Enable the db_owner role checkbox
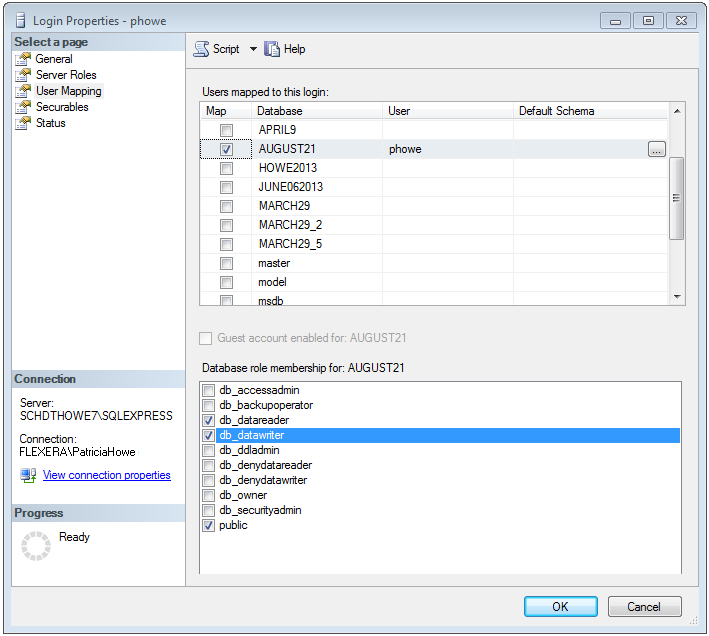The height and width of the screenshot is (636, 709). pyautogui.click(x=209, y=495)
